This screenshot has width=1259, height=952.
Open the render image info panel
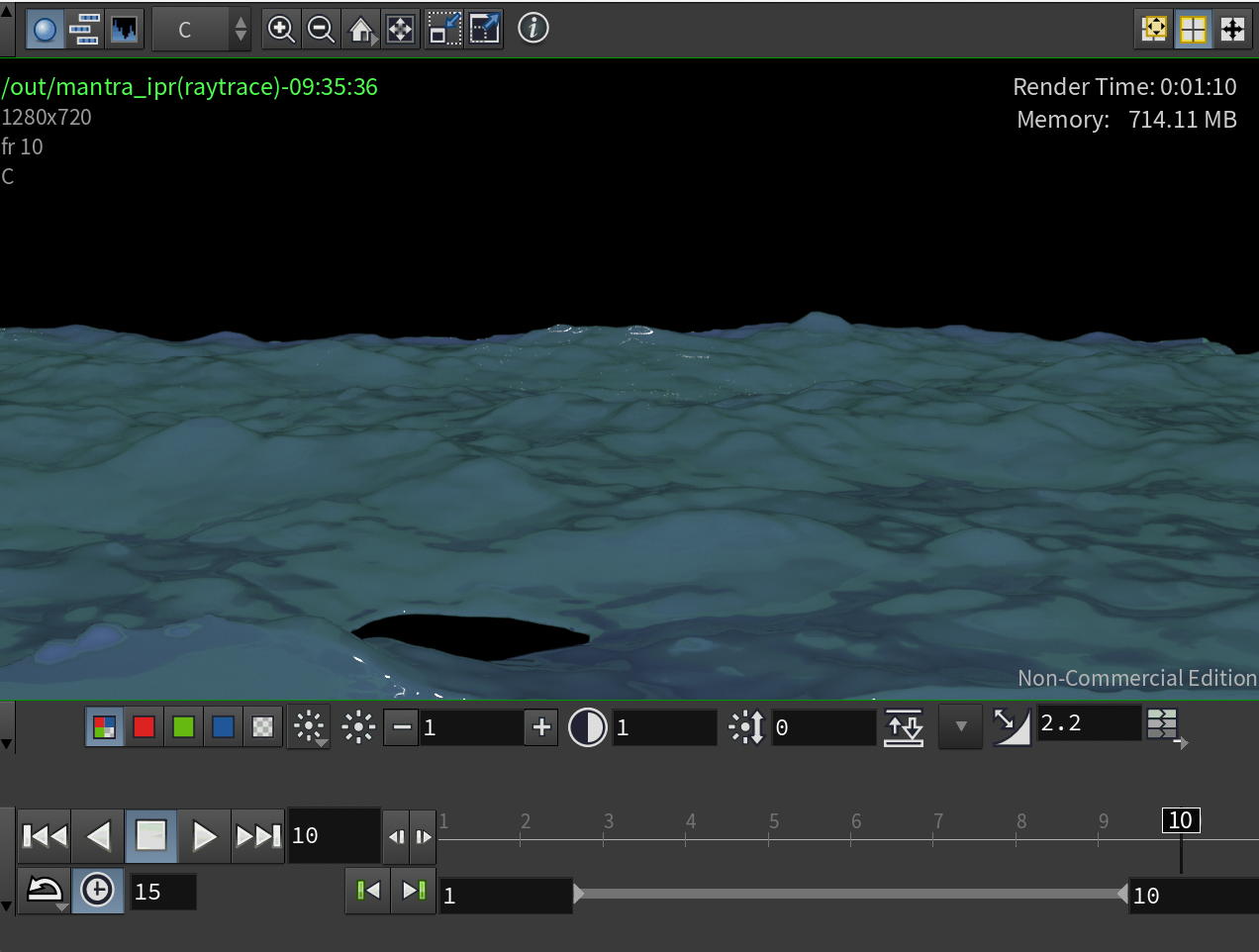tap(533, 29)
